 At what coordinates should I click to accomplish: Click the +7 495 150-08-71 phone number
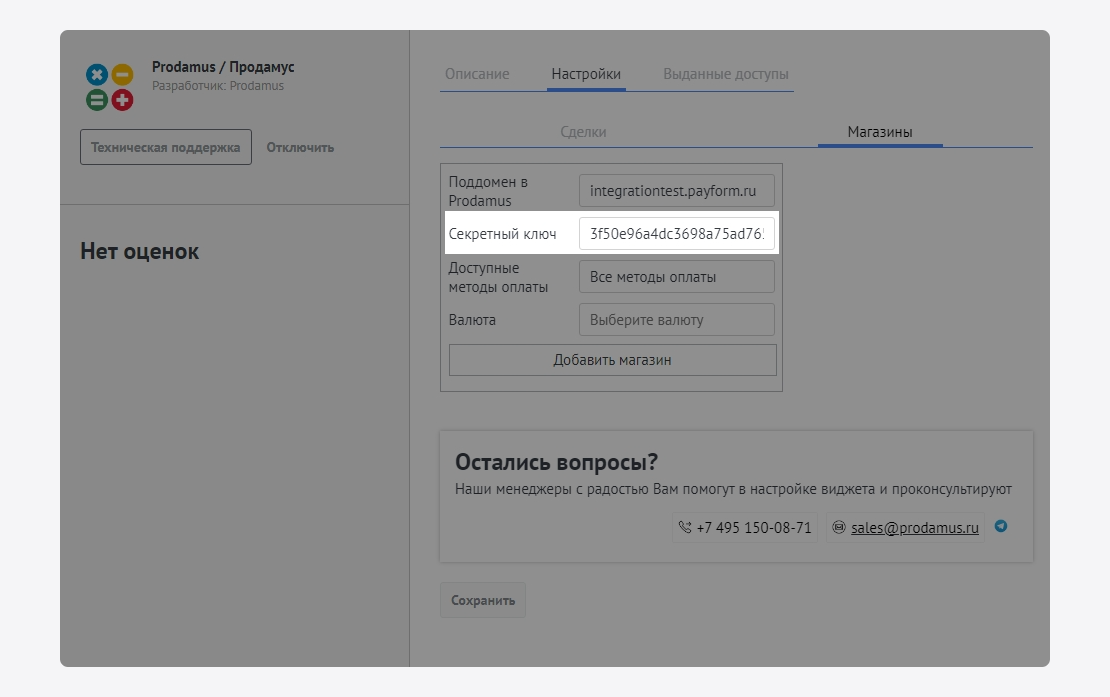click(x=754, y=528)
